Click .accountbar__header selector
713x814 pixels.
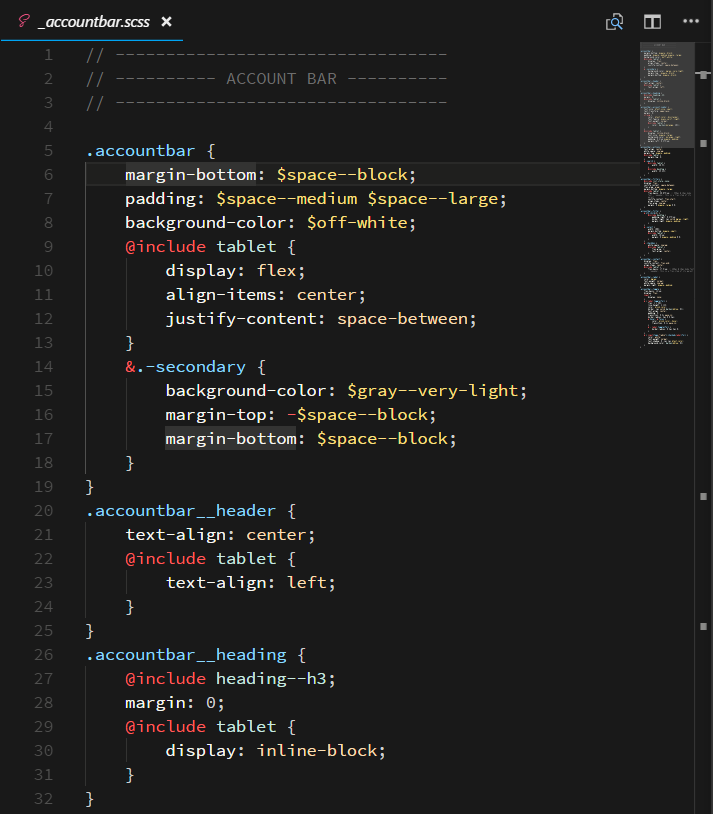click(x=181, y=511)
